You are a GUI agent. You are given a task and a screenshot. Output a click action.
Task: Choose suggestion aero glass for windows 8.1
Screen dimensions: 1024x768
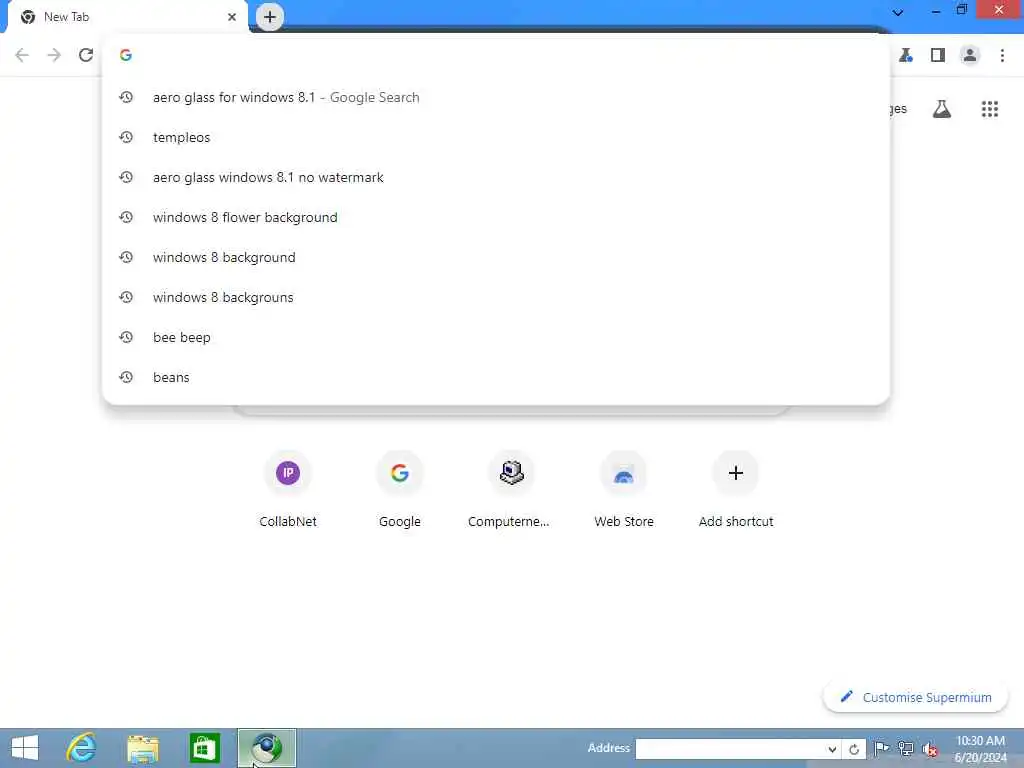point(496,97)
